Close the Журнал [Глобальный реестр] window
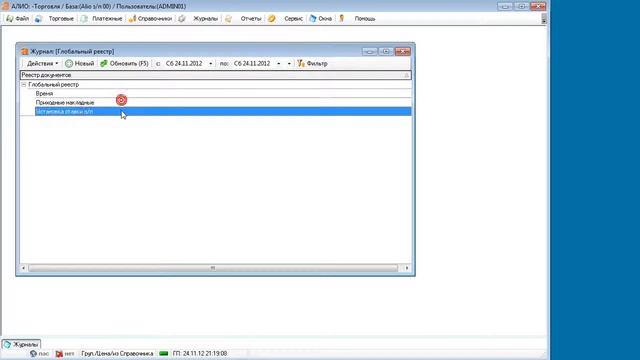This screenshot has width=640, height=360. pos(402,51)
